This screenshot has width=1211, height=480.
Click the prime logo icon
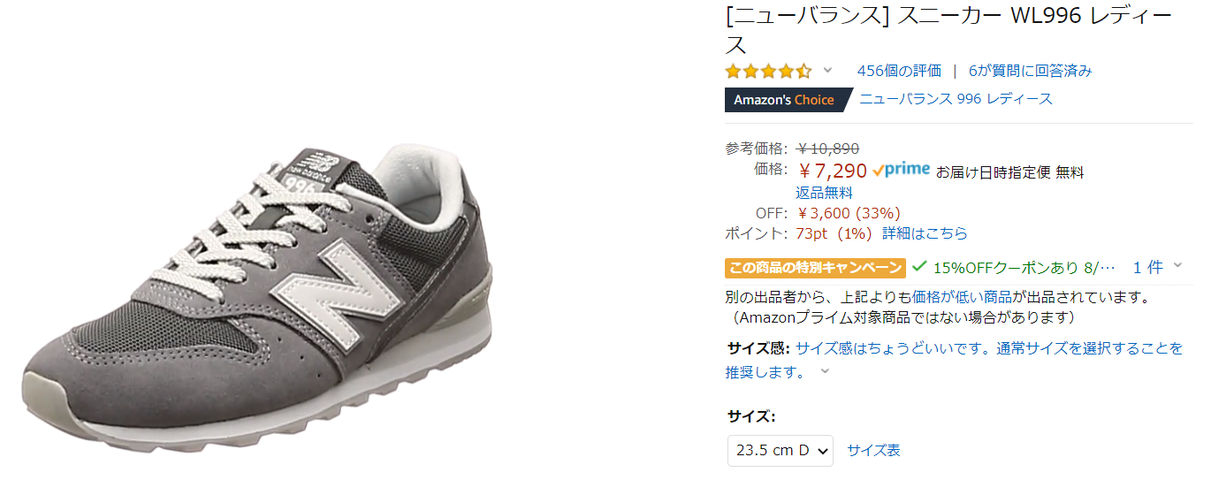(901, 170)
